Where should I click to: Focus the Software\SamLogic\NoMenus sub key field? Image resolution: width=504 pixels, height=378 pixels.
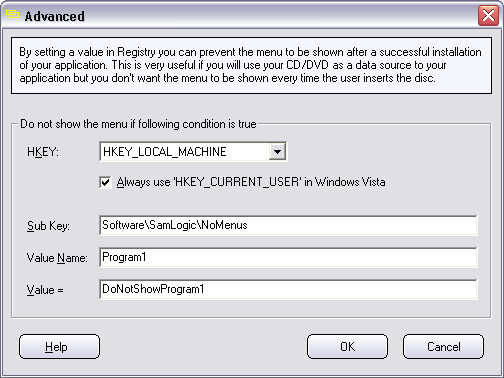[288, 225]
